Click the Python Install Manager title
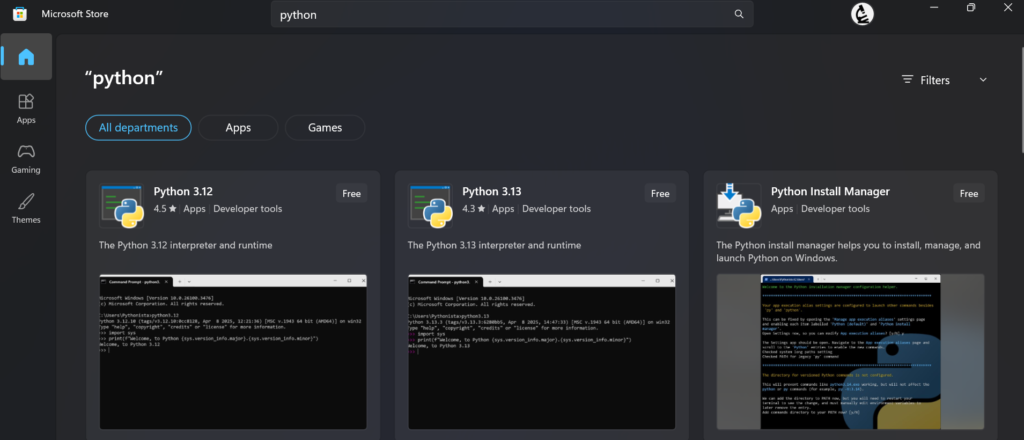1024x440 pixels. (x=830, y=192)
